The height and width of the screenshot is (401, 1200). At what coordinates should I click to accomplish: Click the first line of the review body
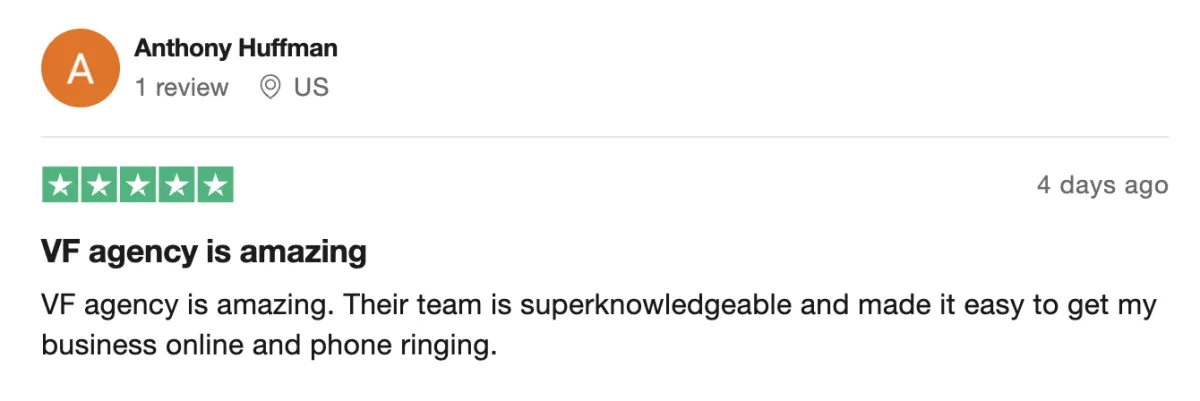(x=598, y=306)
